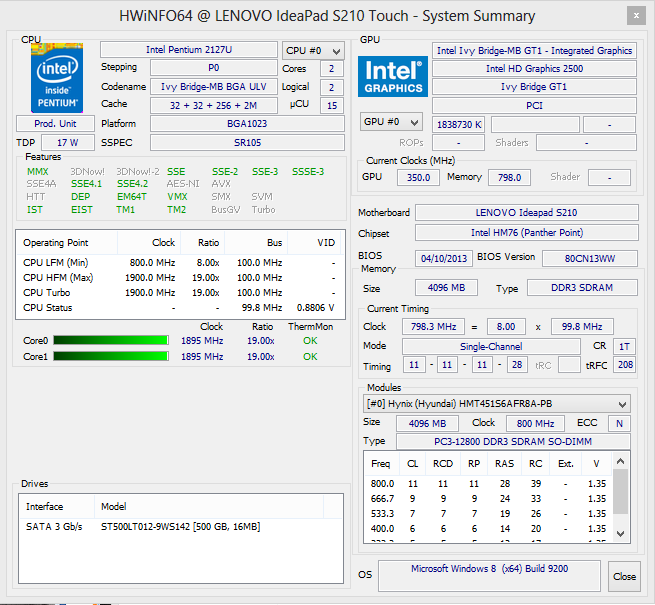This screenshot has height=605, width=655.
Task: Click the SSPEC SR105 field
Action: pyautogui.click(x=247, y=142)
